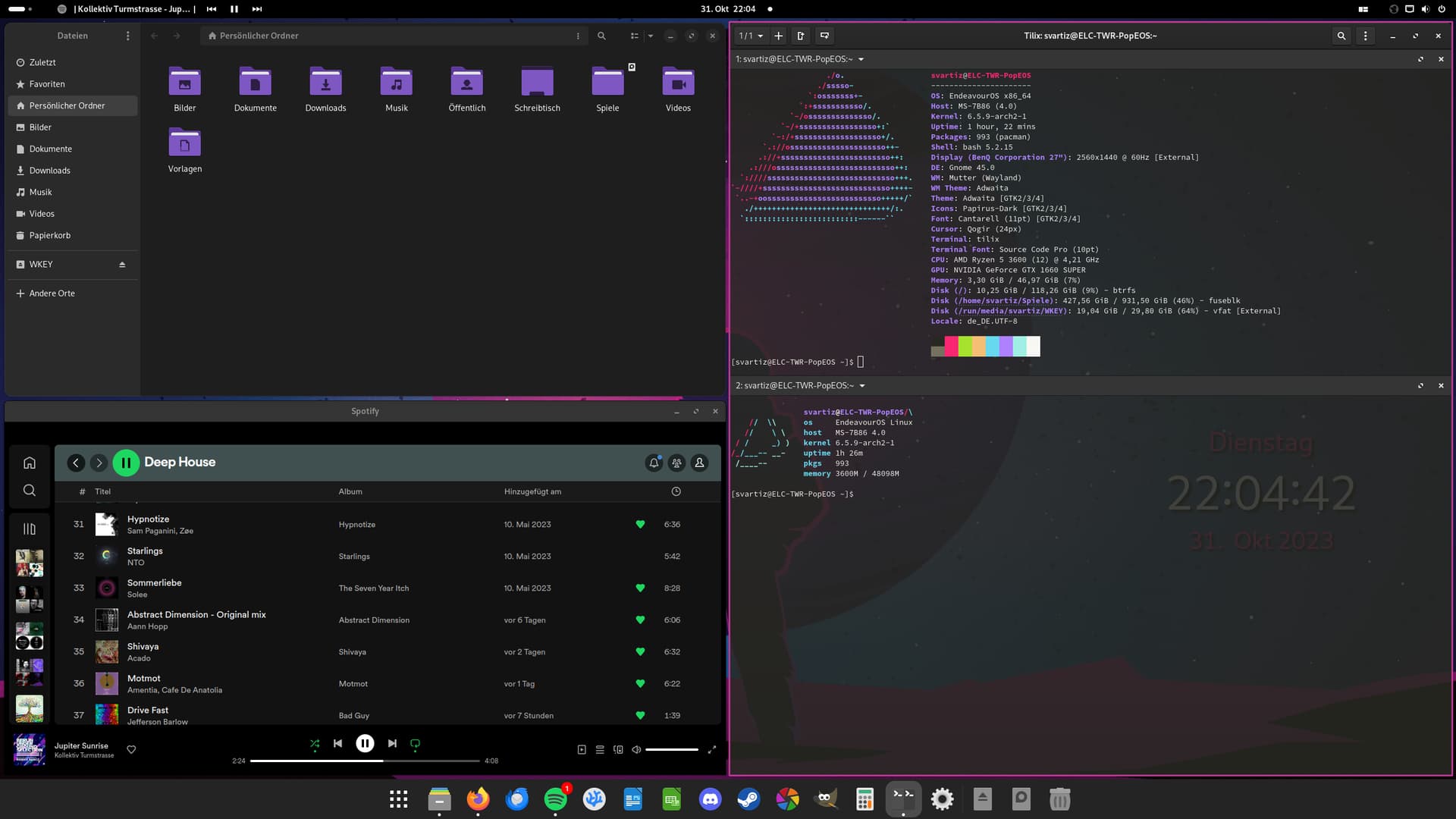Open Your Library icon in Spotify
This screenshot has height=819, width=1456.
coord(30,529)
